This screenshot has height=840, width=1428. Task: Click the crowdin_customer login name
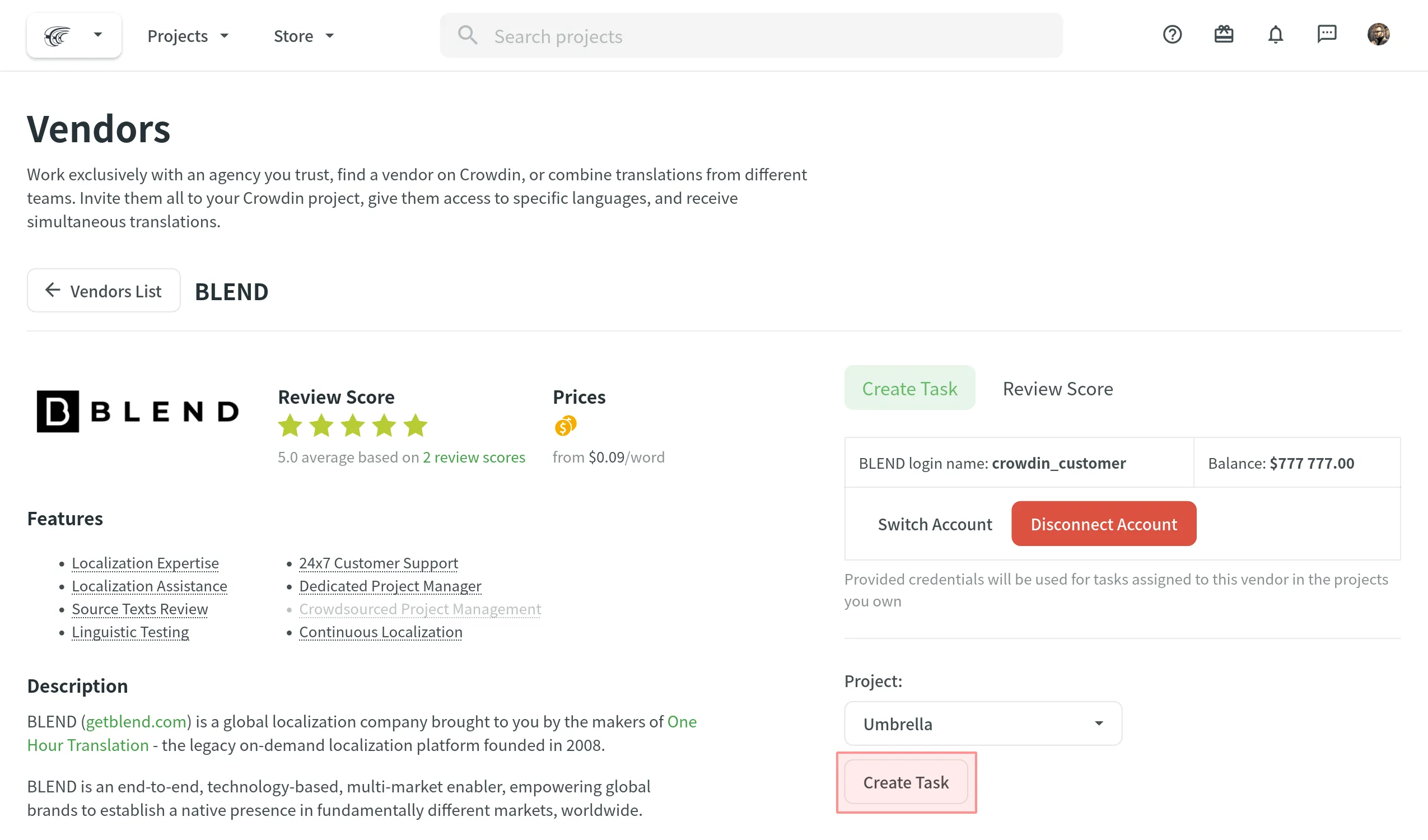pos(1058,463)
